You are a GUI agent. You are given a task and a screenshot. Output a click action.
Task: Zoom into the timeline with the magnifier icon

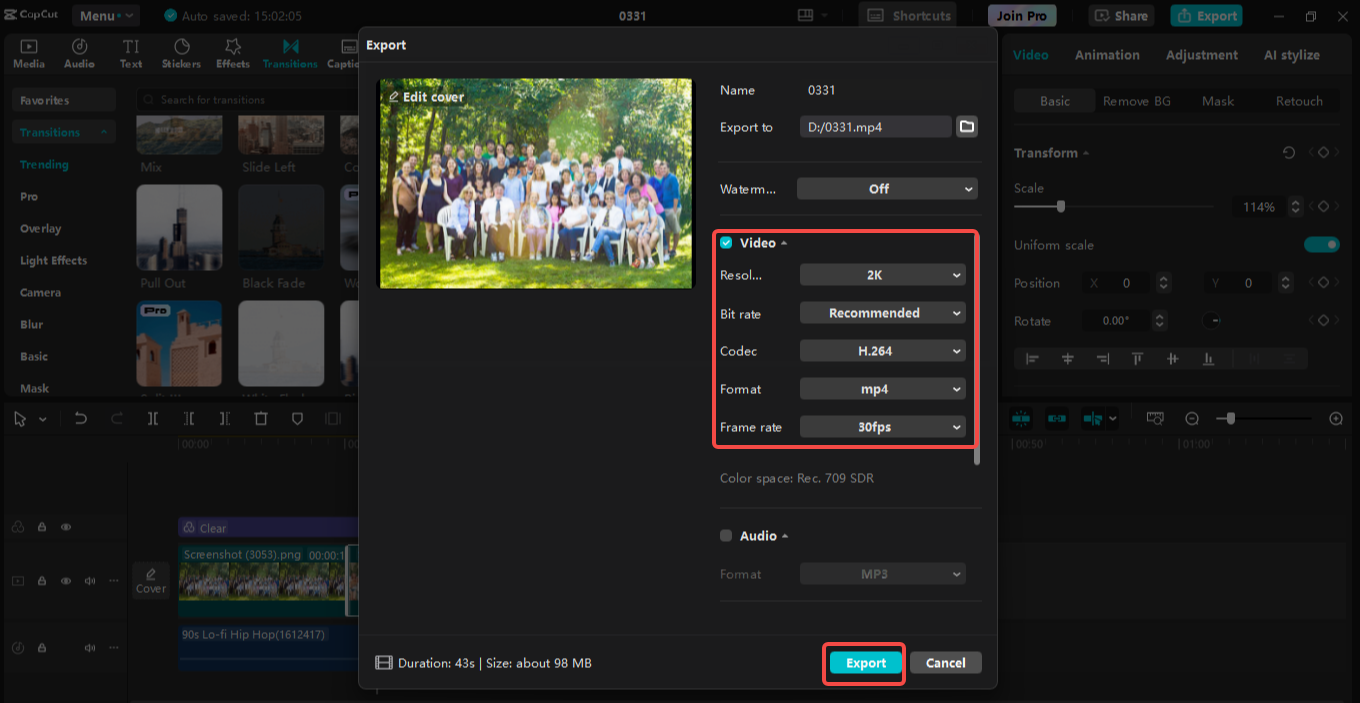tap(1337, 418)
